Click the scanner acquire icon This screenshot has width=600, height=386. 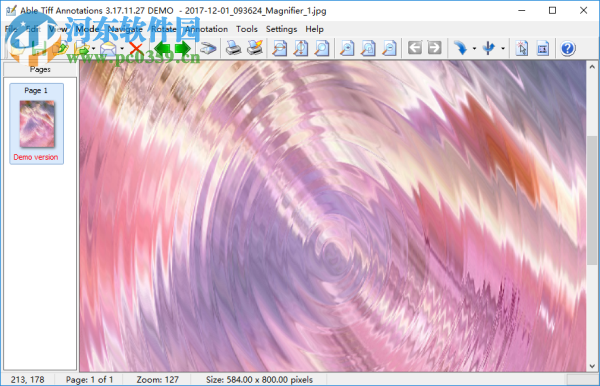[209, 49]
